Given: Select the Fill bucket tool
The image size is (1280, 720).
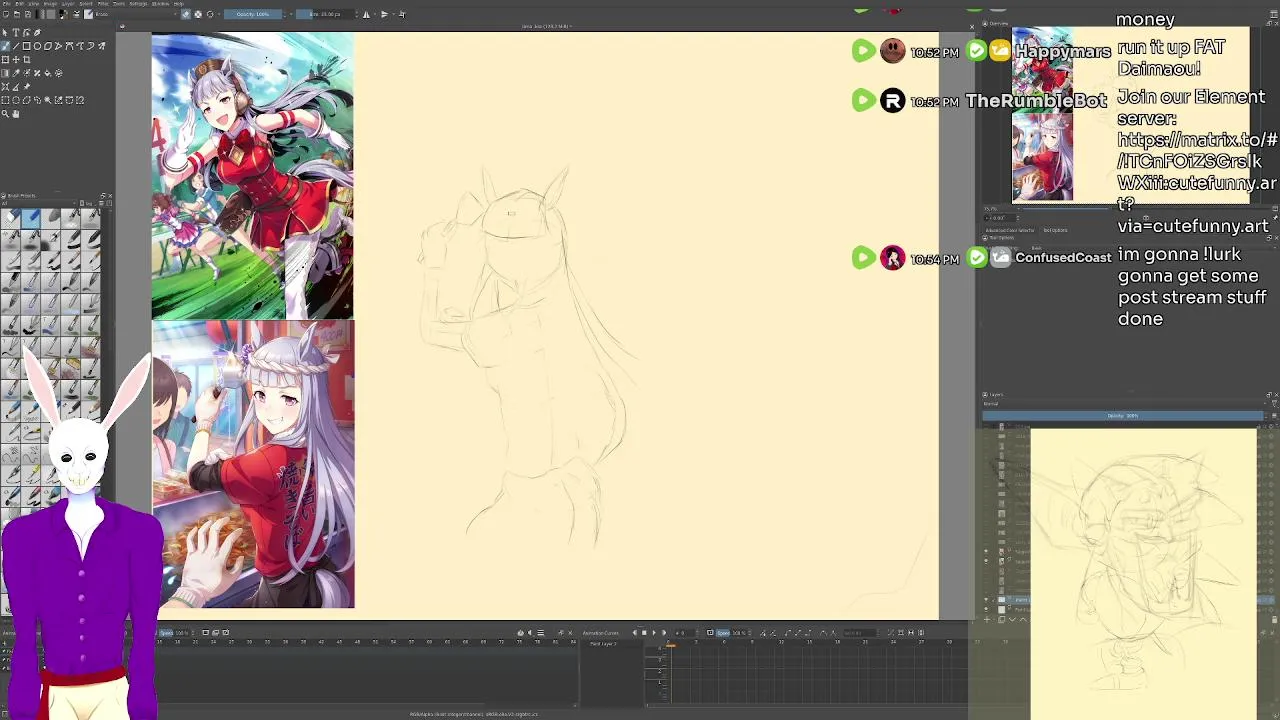Looking at the screenshot, I should pyautogui.click(x=48, y=73).
